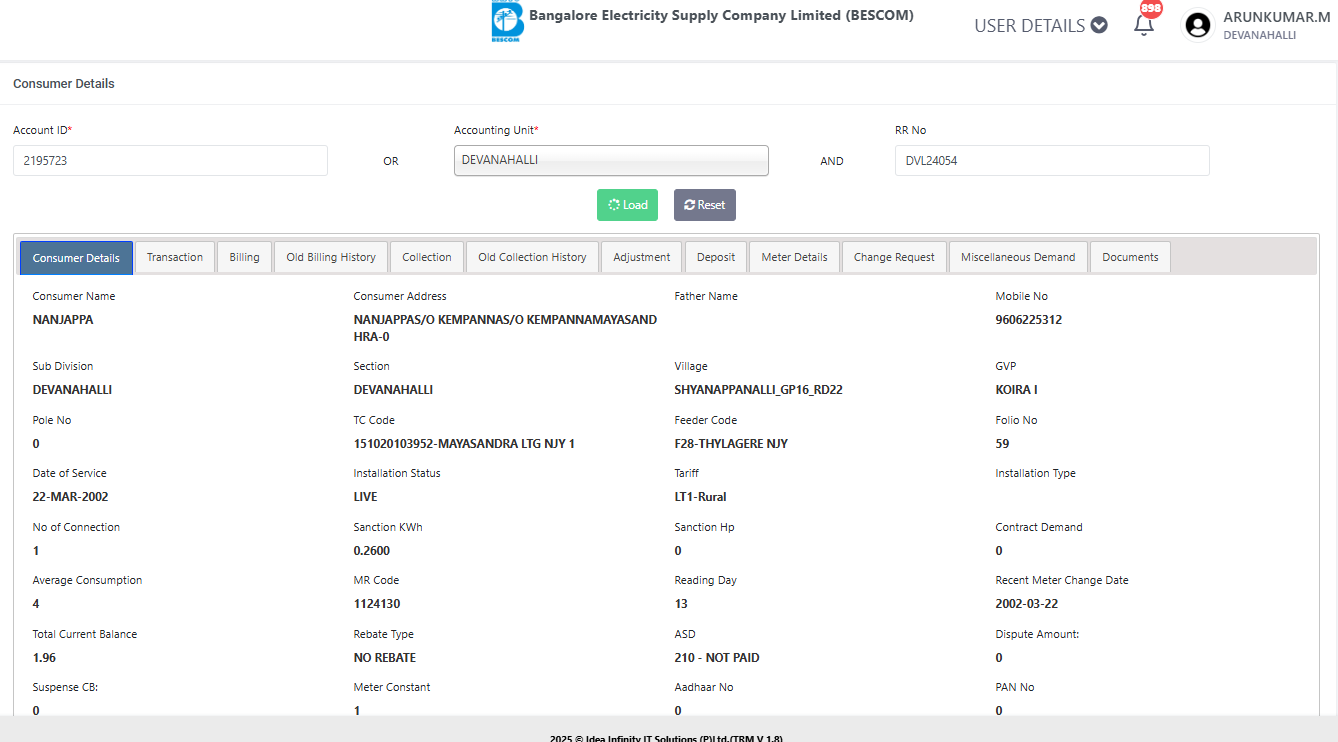Click MR Code value 1124130
The image size is (1338, 742).
coord(377,604)
